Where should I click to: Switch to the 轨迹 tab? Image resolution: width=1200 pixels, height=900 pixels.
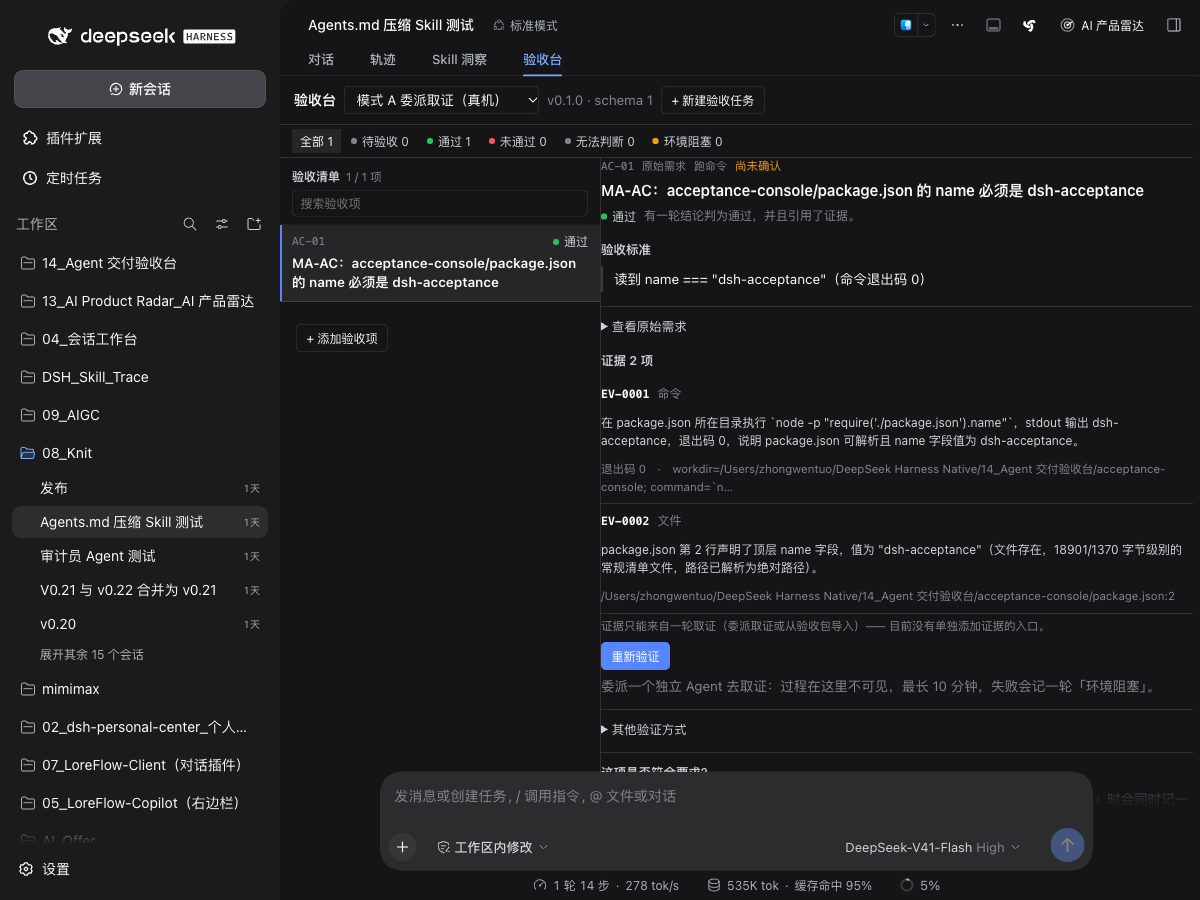[x=383, y=59]
